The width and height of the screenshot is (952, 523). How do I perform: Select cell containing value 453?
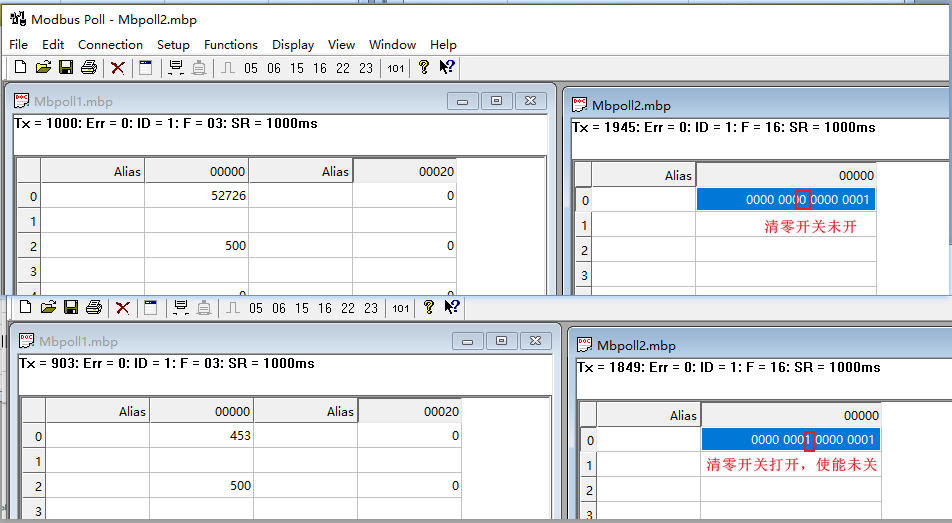201,436
